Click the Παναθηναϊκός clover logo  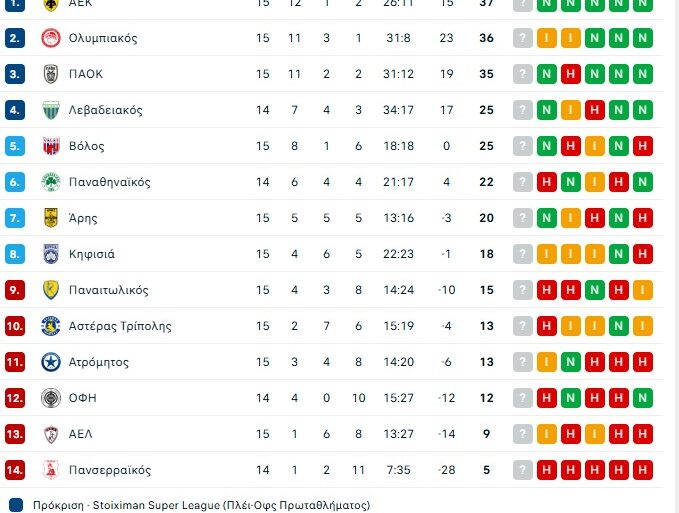[x=50, y=182]
